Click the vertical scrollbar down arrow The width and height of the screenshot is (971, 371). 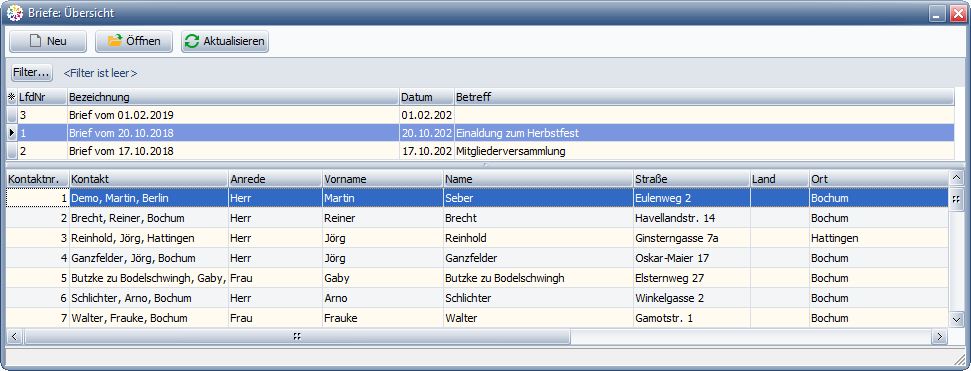click(957, 319)
